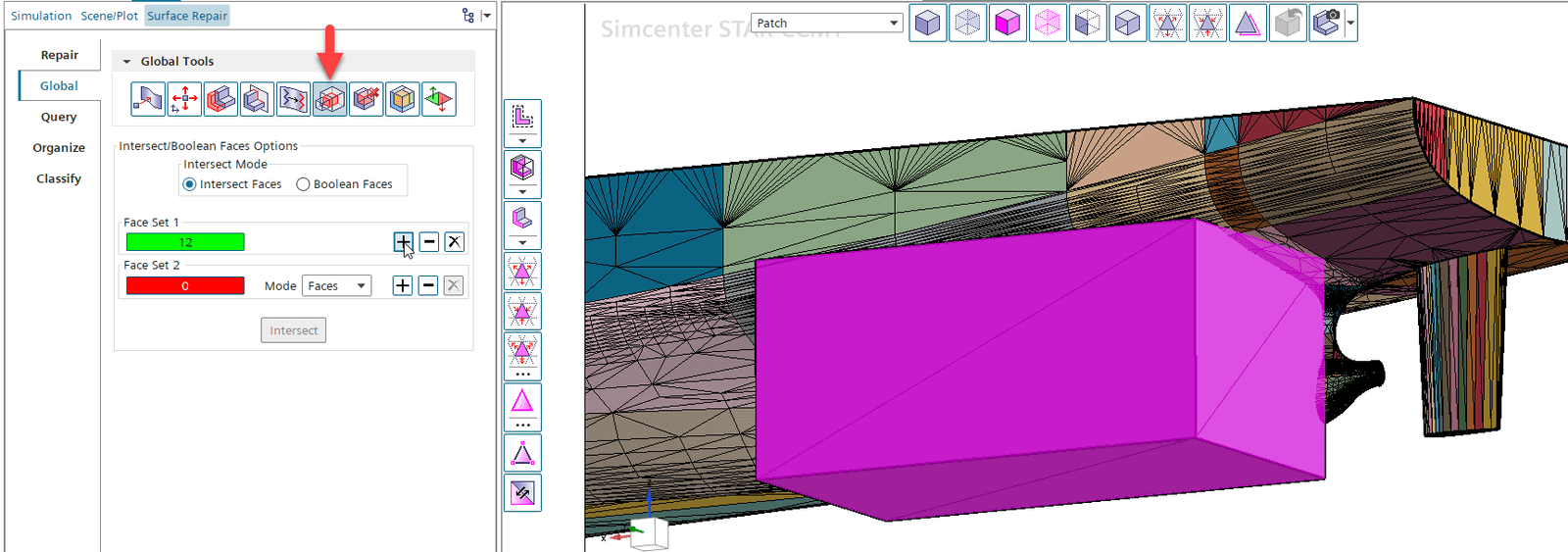Viewport: 1568px width, 552px height.
Task: Click the second magenta triangle arrows icon
Action: (522, 312)
